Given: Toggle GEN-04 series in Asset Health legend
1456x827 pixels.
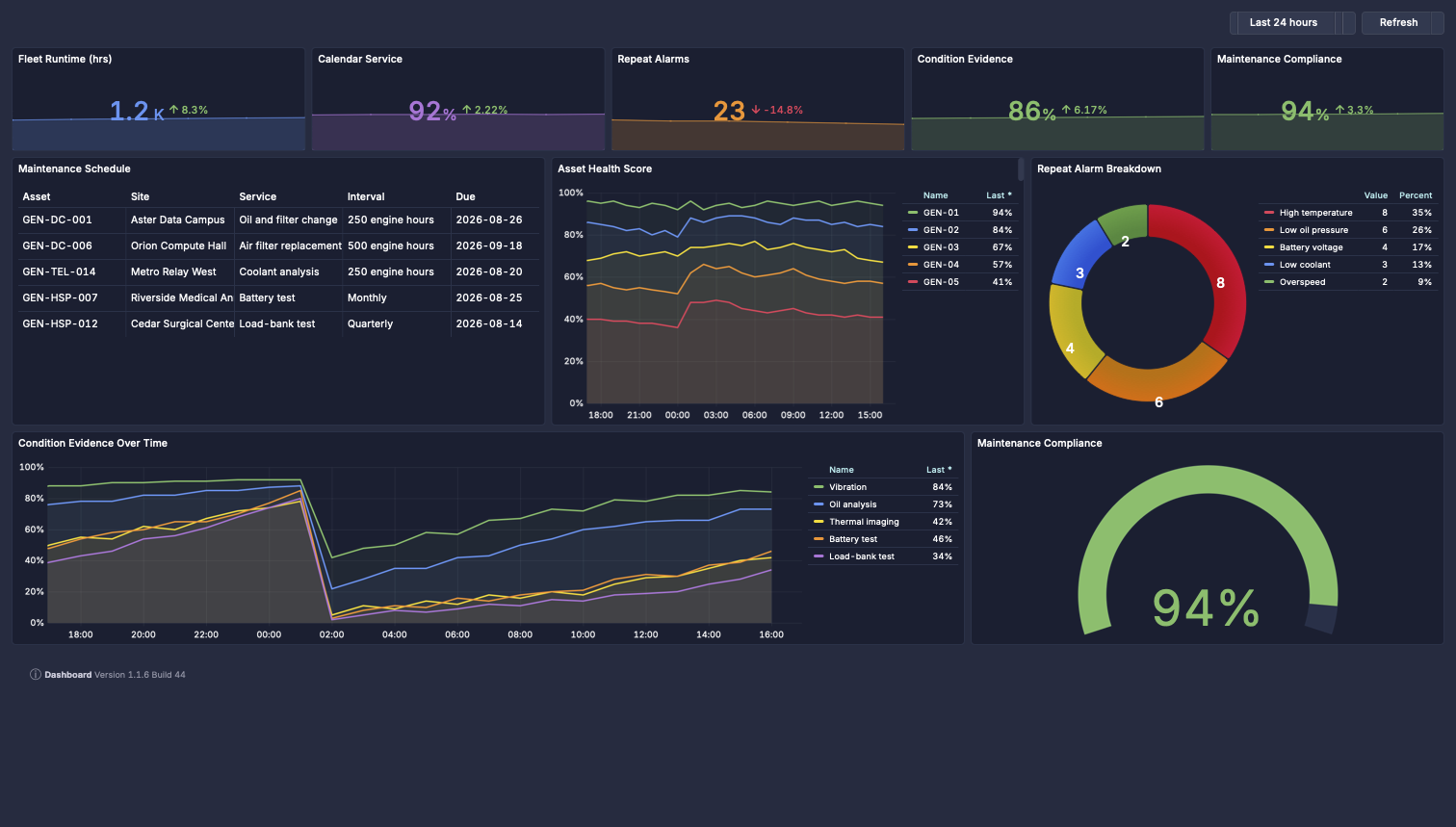Looking at the screenshot, I should coord(941,265).
